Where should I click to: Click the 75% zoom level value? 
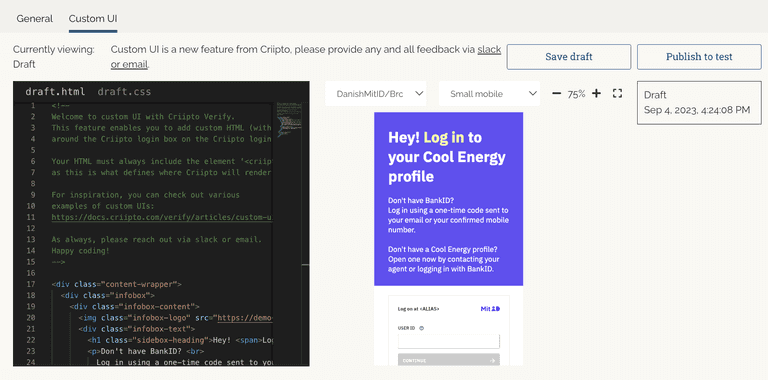point(576,94)
